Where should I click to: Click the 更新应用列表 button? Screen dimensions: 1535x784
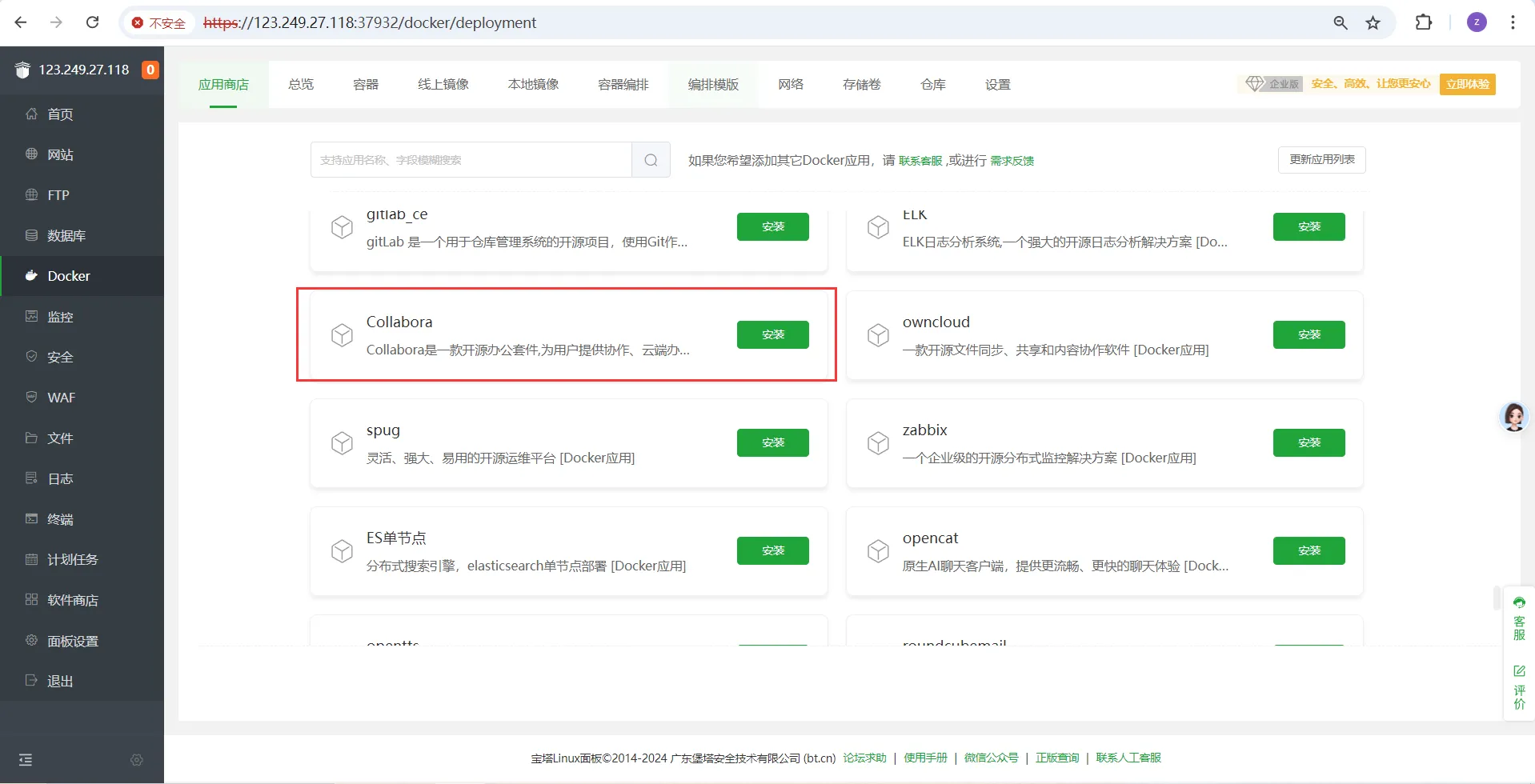tap(1322, 159)
